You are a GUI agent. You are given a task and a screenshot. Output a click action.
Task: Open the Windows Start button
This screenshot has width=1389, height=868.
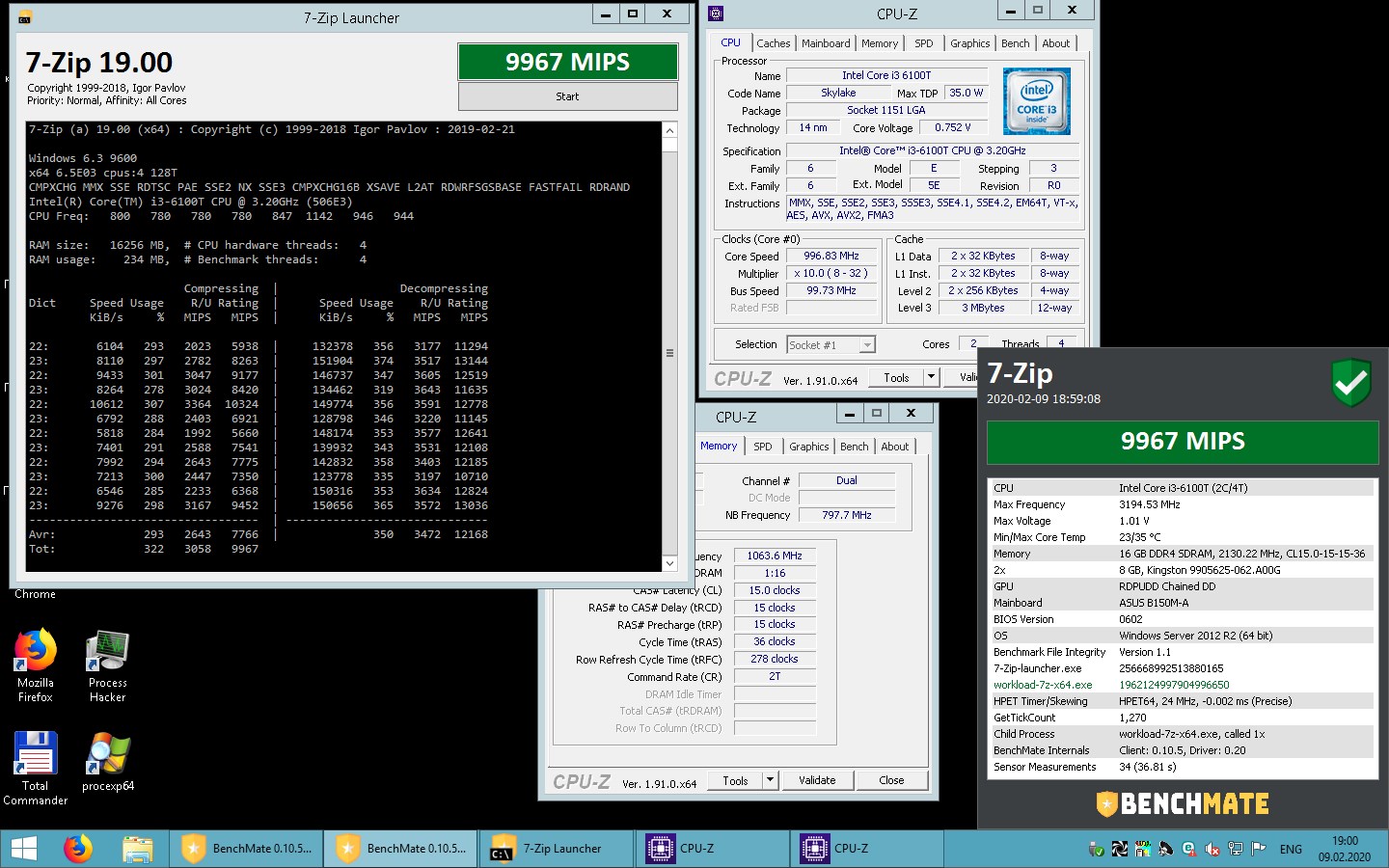[x=23, y=849]
